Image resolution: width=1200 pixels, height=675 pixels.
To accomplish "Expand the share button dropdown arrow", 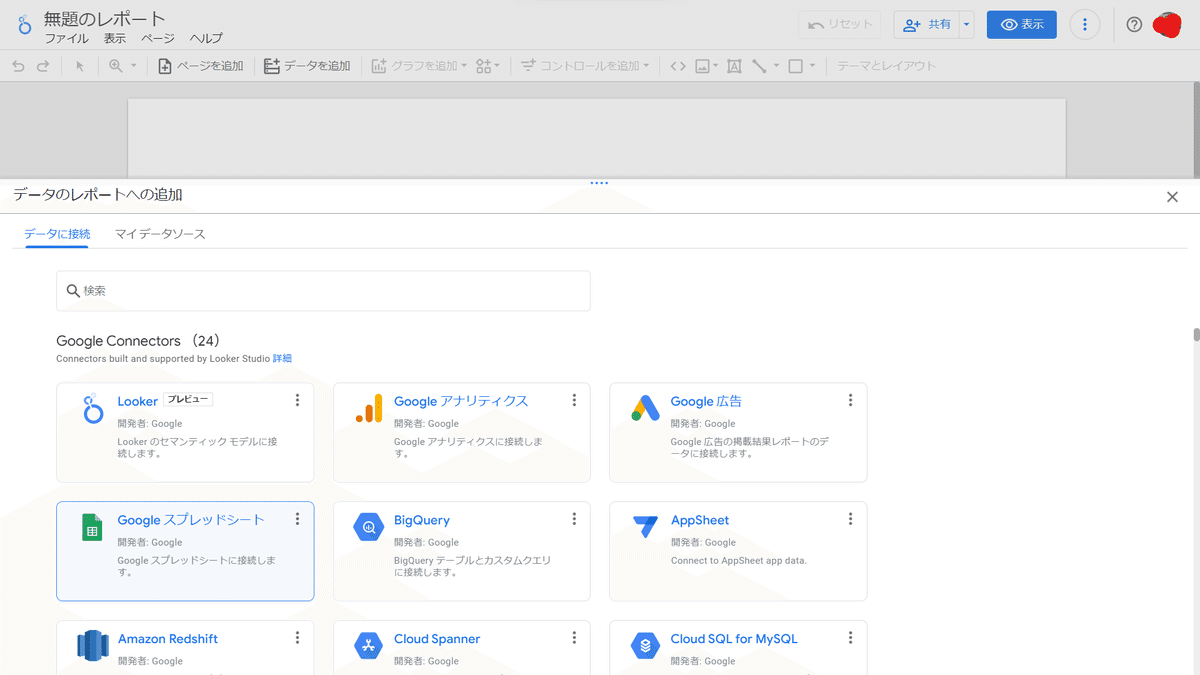I will [966, 25].
